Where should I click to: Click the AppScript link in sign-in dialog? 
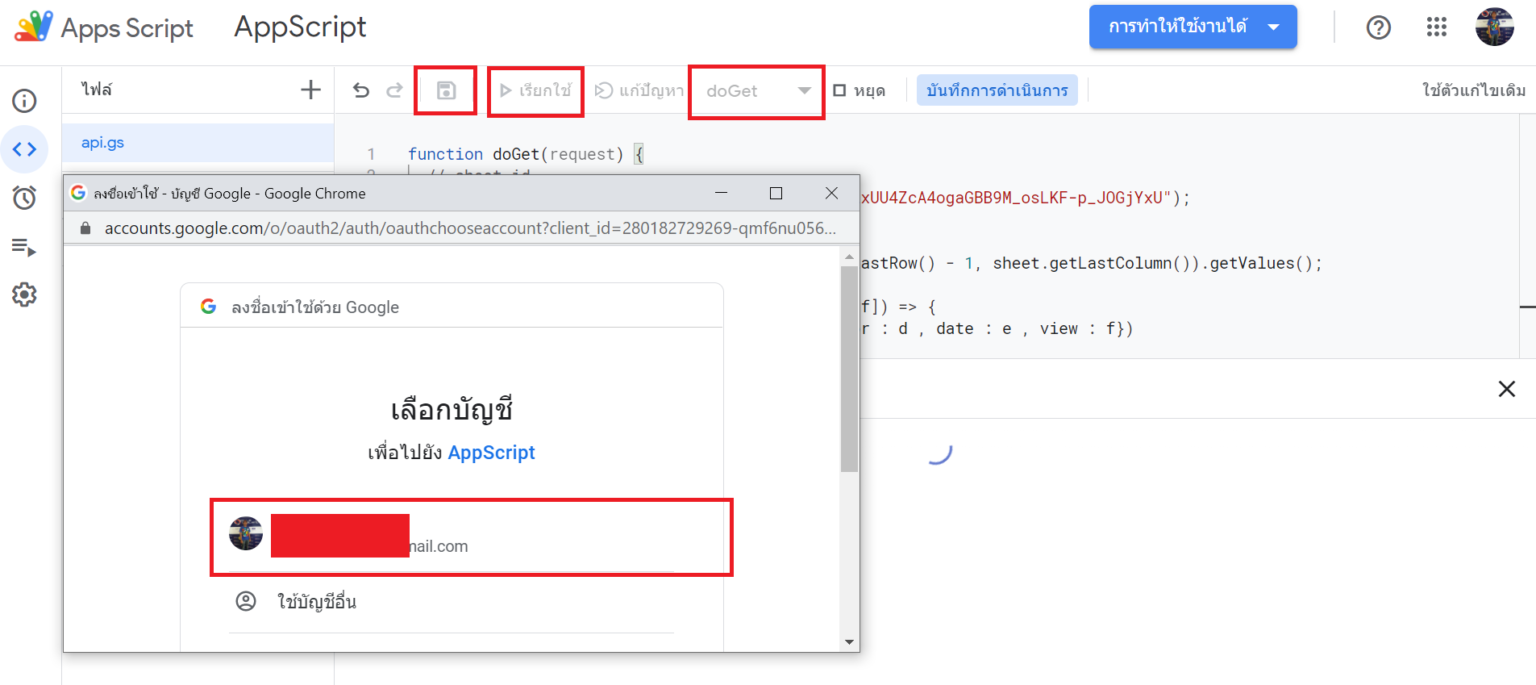coord(491,453)
